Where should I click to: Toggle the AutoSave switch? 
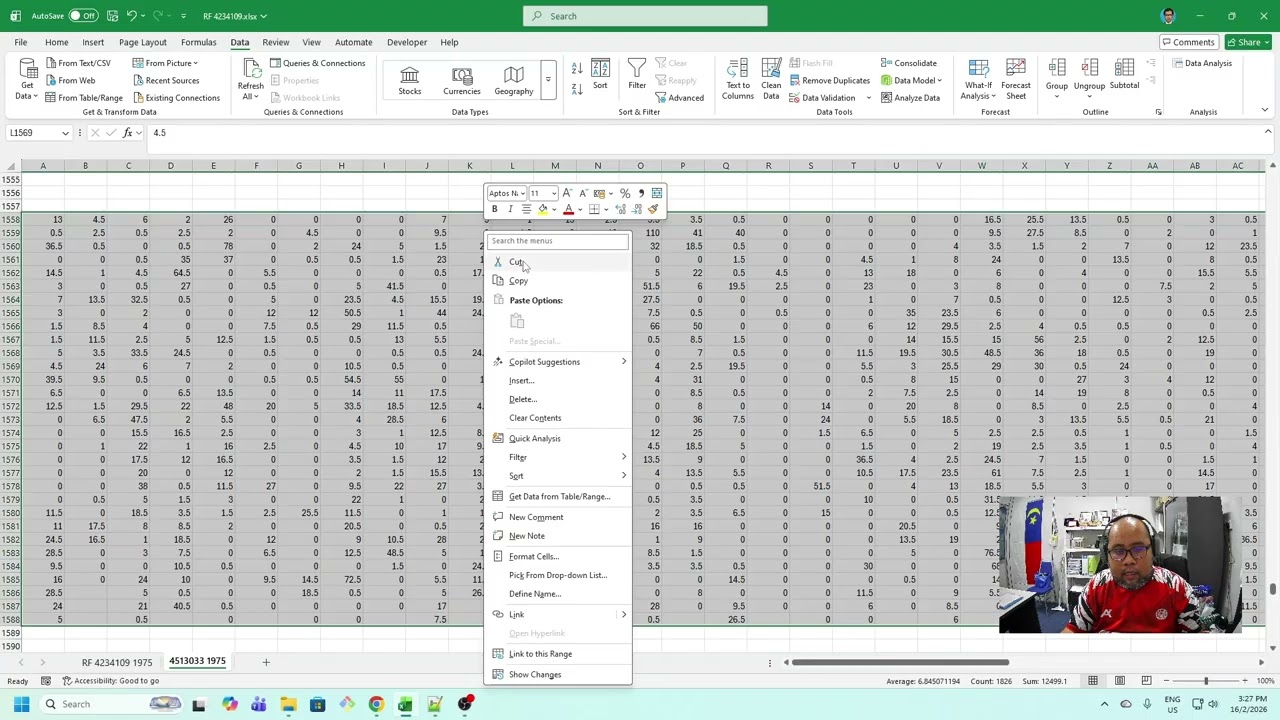pyautogui.click(x=82, y=16)
